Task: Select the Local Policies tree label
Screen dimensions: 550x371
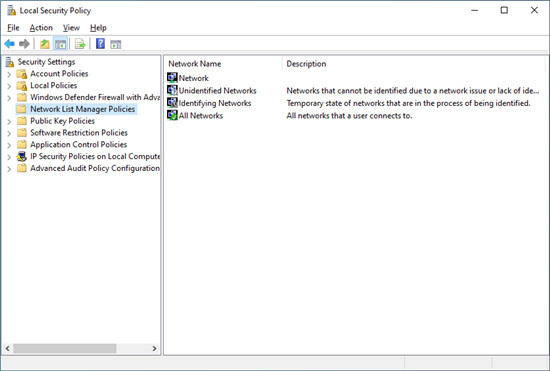Action: (x=54, y=86)
